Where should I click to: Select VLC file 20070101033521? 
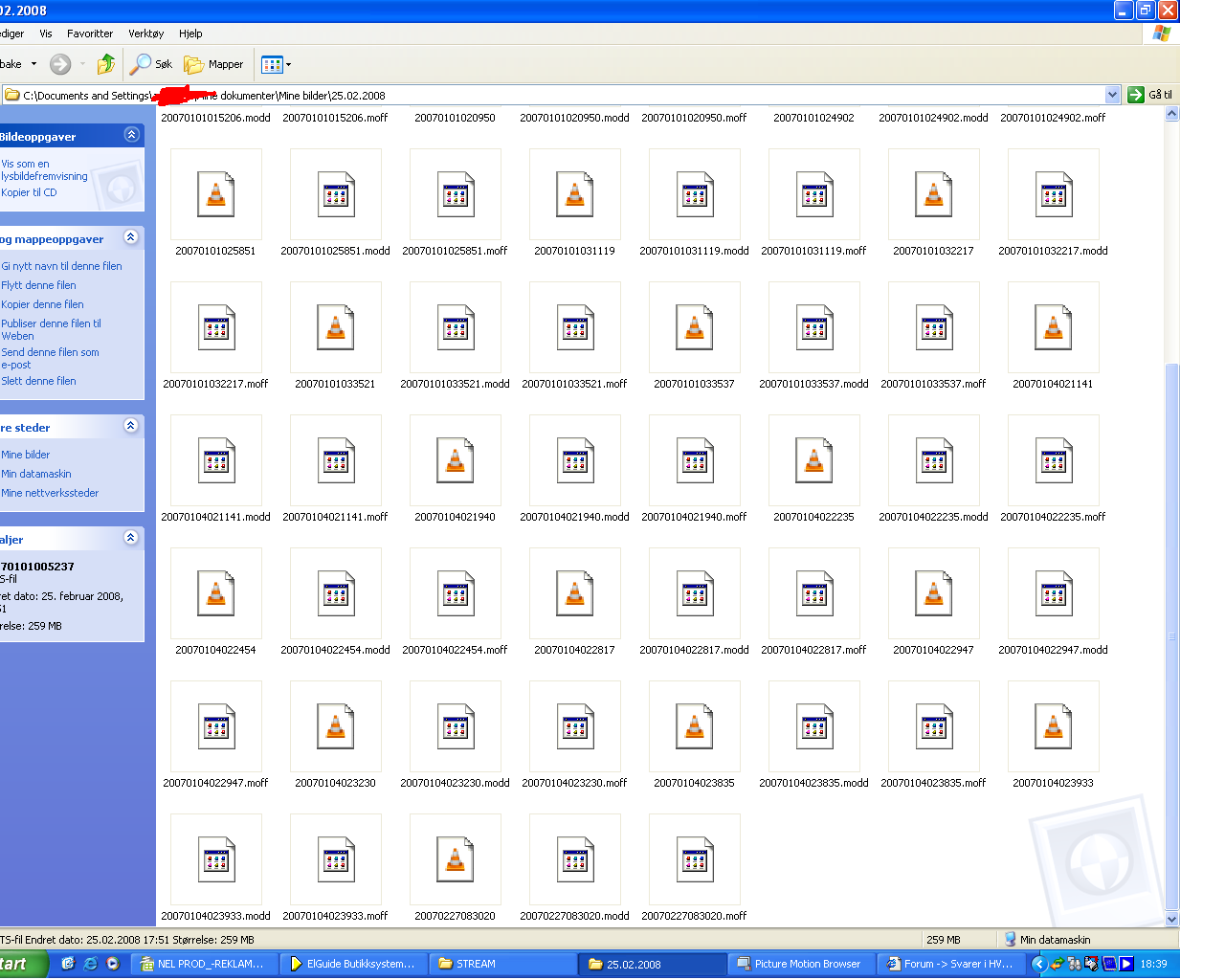tap(336, 327)
